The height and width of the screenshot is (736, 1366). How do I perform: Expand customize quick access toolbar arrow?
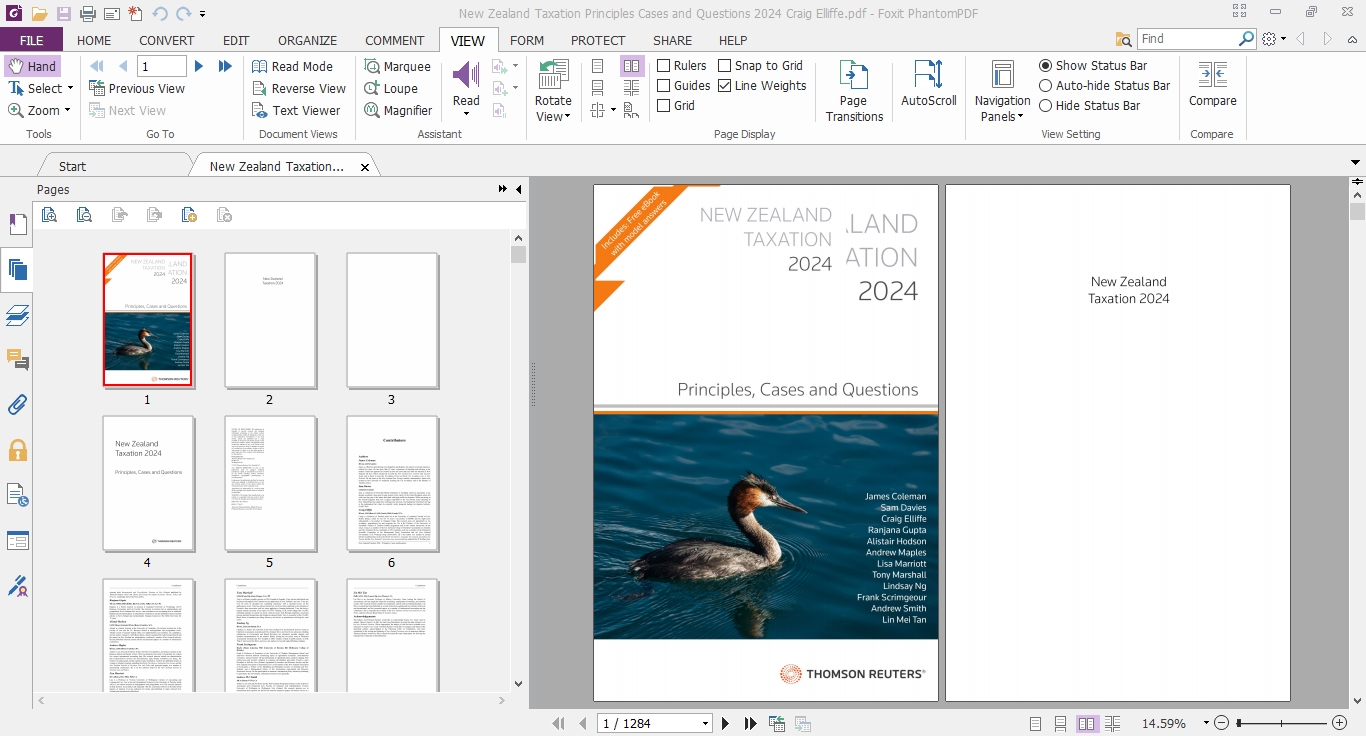tap(203, 14)
